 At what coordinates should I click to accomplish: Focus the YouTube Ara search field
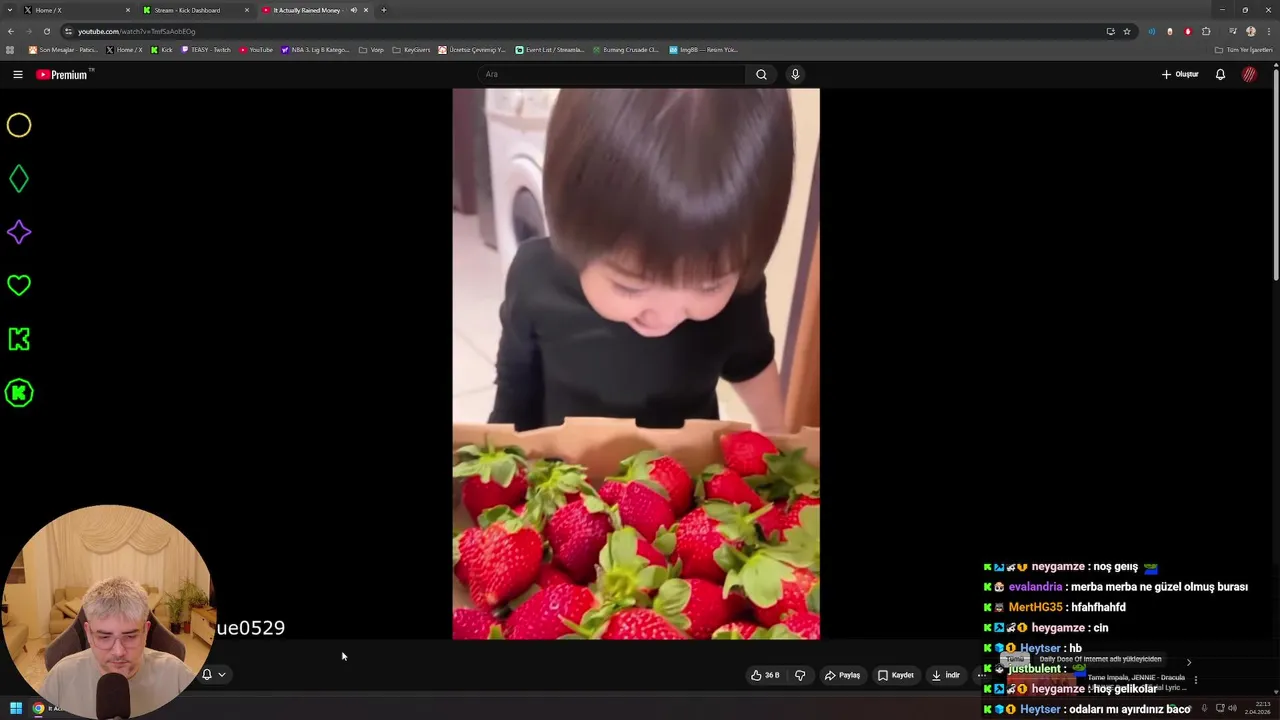pyautogui.click(x=612, y=74)
